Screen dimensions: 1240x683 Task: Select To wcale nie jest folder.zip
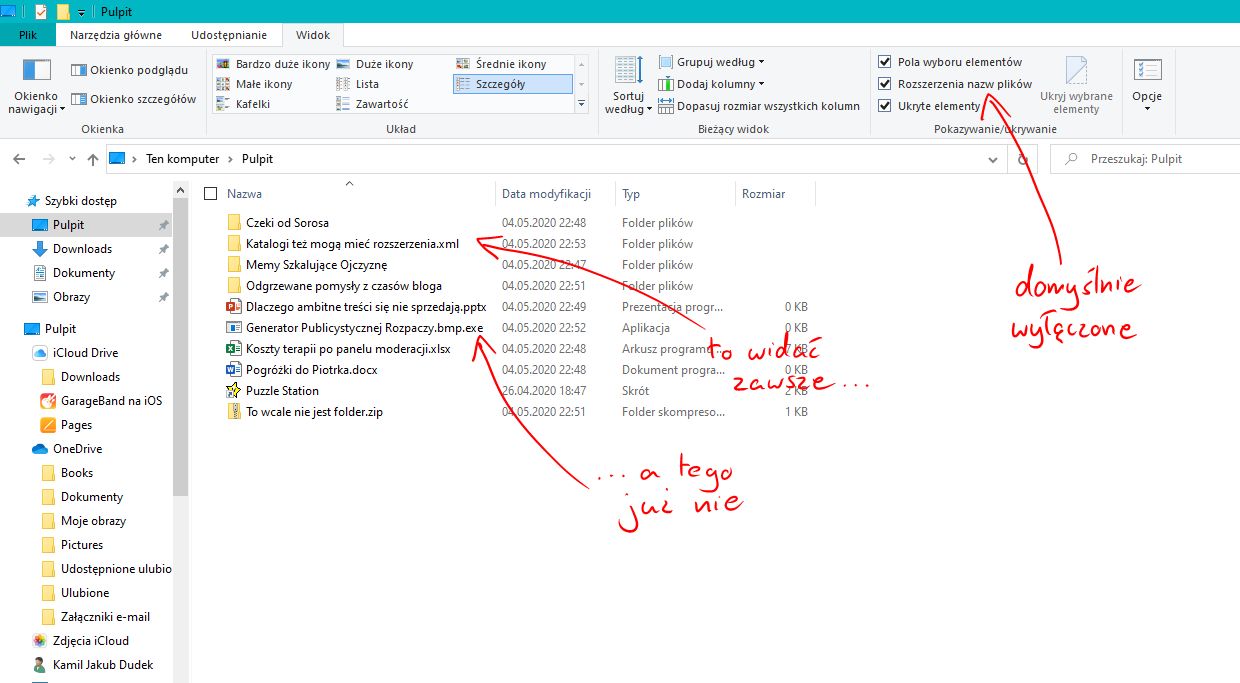(314, 412)
